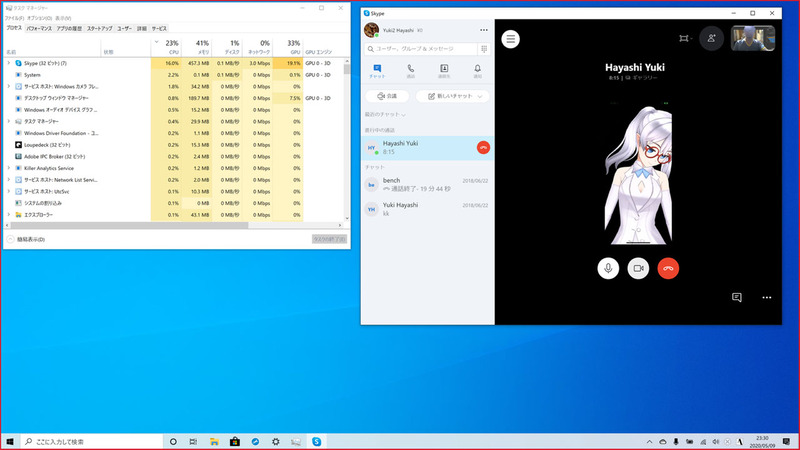Expand the Task Manager process row

tap(8, 121)
